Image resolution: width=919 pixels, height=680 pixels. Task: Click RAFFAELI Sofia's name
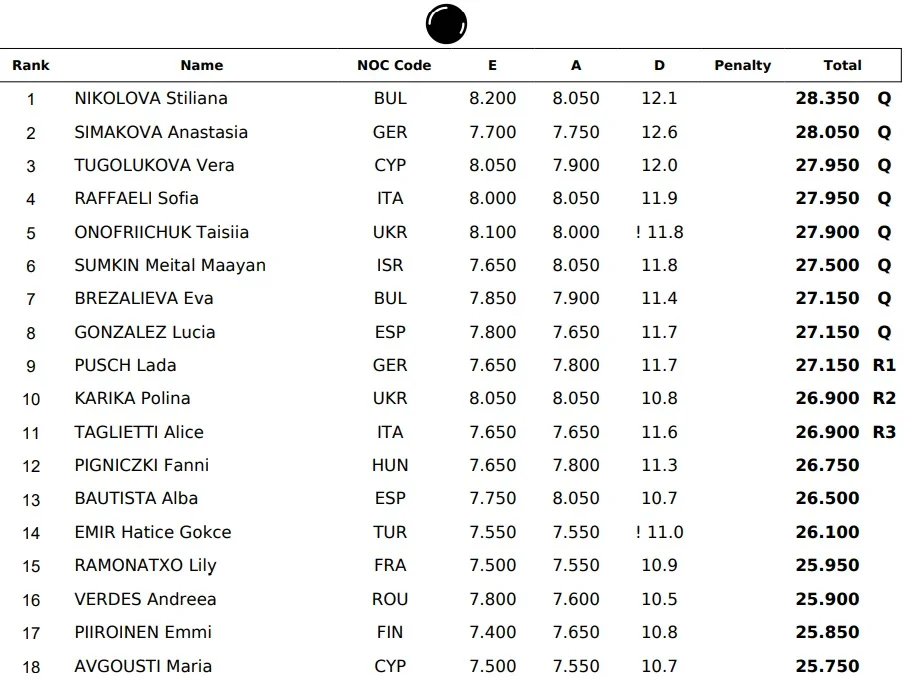tap(136, 198)
